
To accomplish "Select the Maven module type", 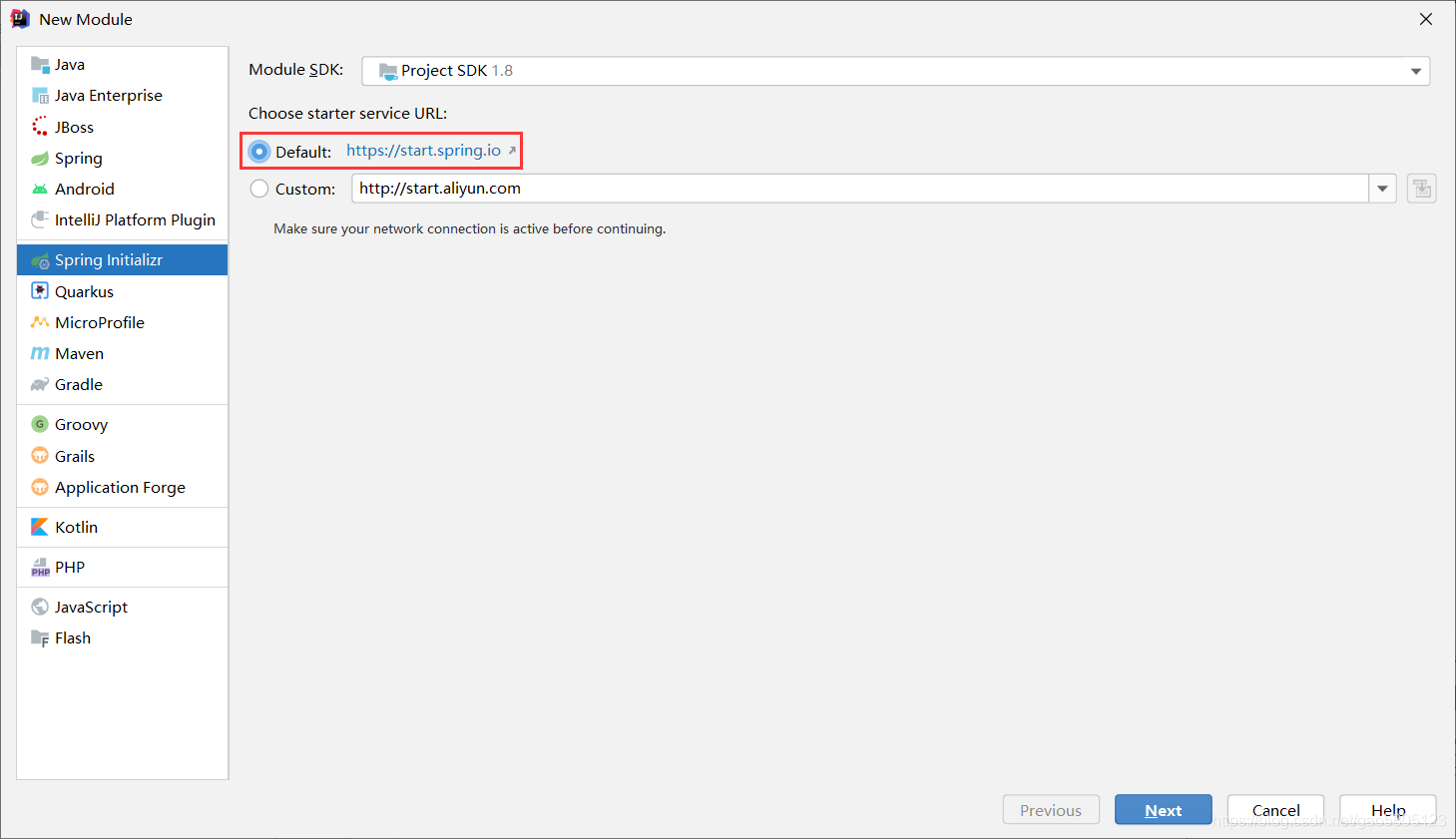I will 79,353.
